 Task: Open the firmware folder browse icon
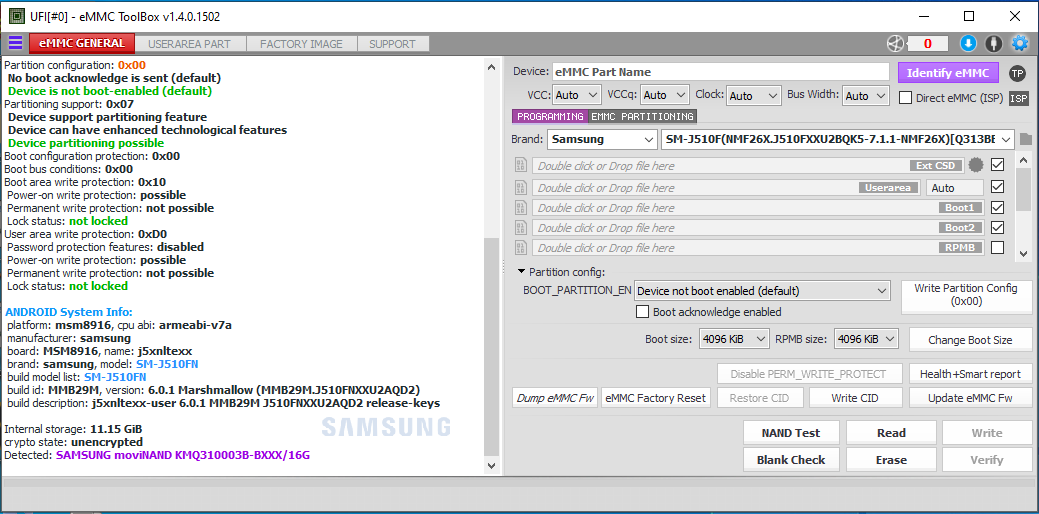click(x=1026, y=140)
